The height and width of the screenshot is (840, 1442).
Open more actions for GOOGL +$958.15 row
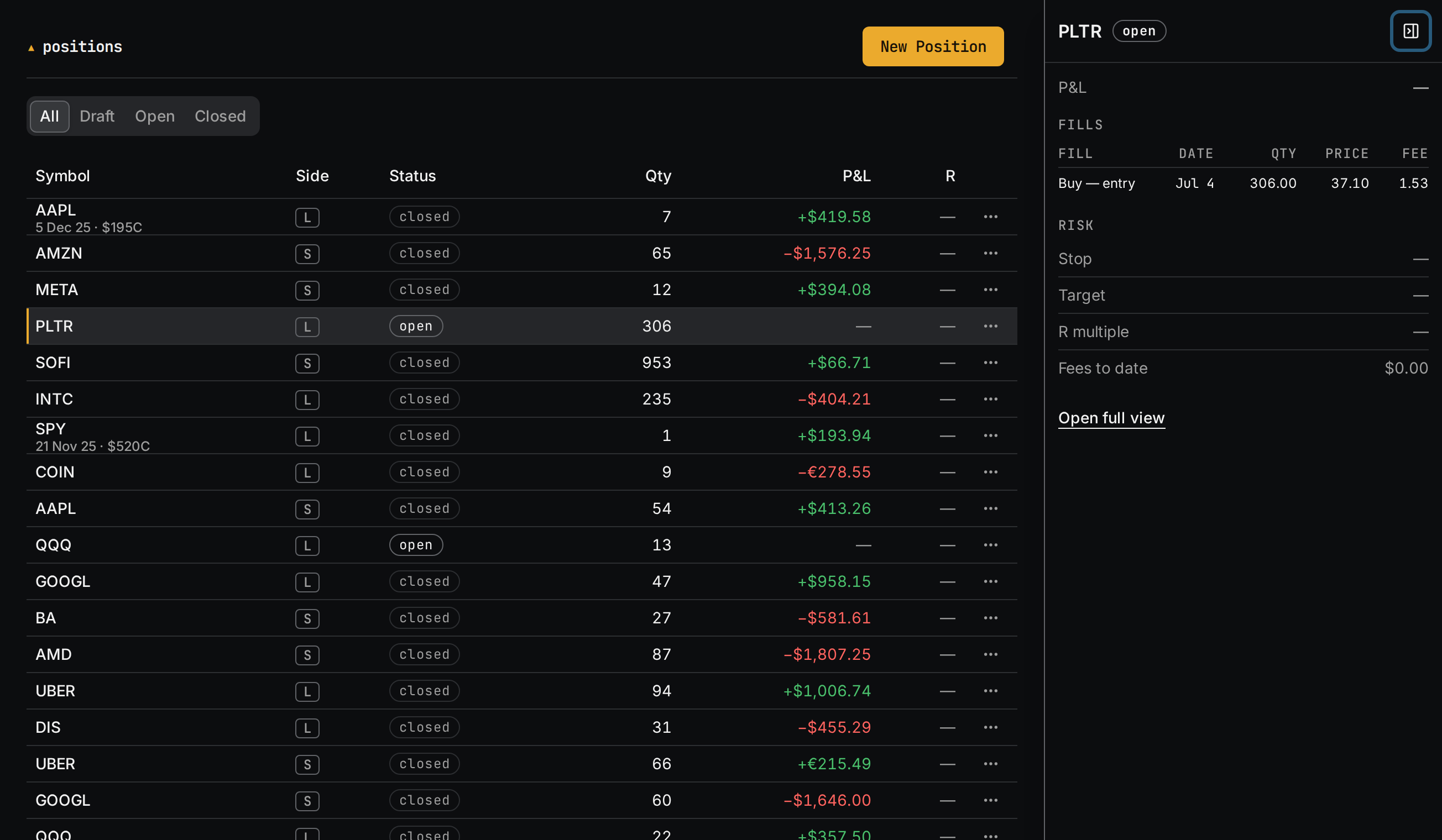tap(990, 581)
